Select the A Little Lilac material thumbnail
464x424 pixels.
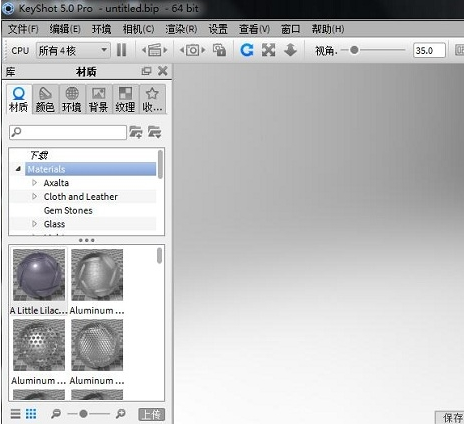click(39, 275)
